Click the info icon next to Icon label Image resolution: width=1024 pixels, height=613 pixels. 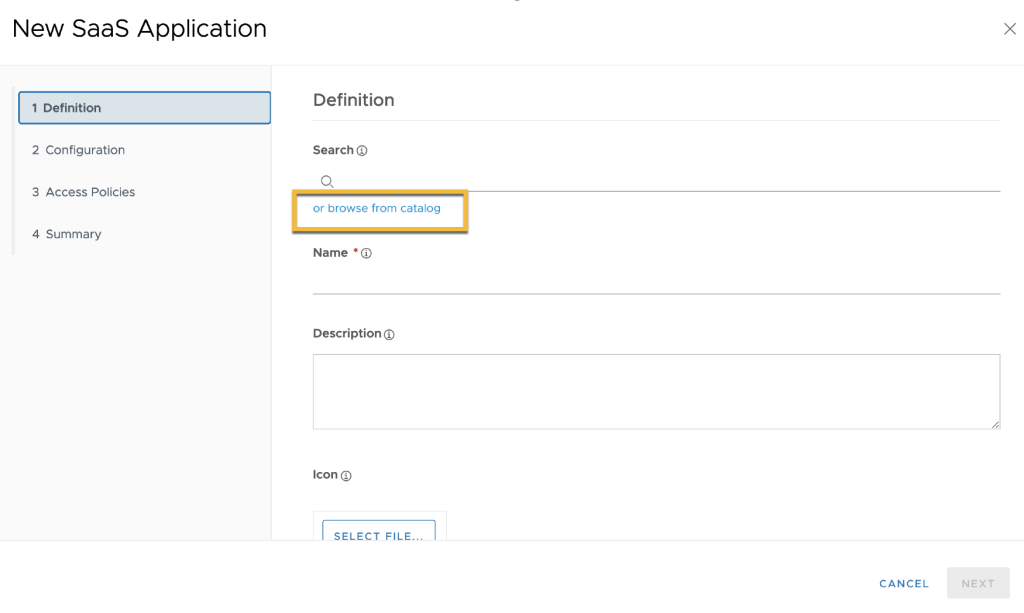click(346, 476)
